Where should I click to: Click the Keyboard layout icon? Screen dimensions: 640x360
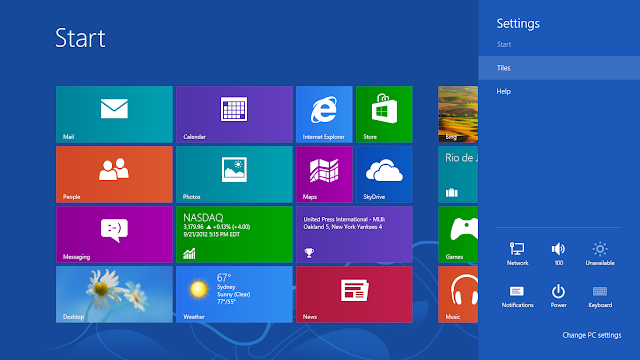pos(600,296)
